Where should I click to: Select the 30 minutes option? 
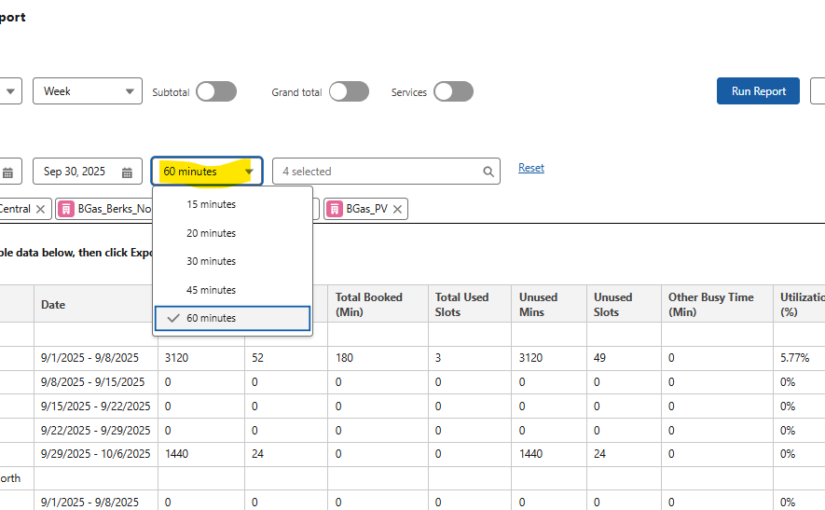coord(211,261)
